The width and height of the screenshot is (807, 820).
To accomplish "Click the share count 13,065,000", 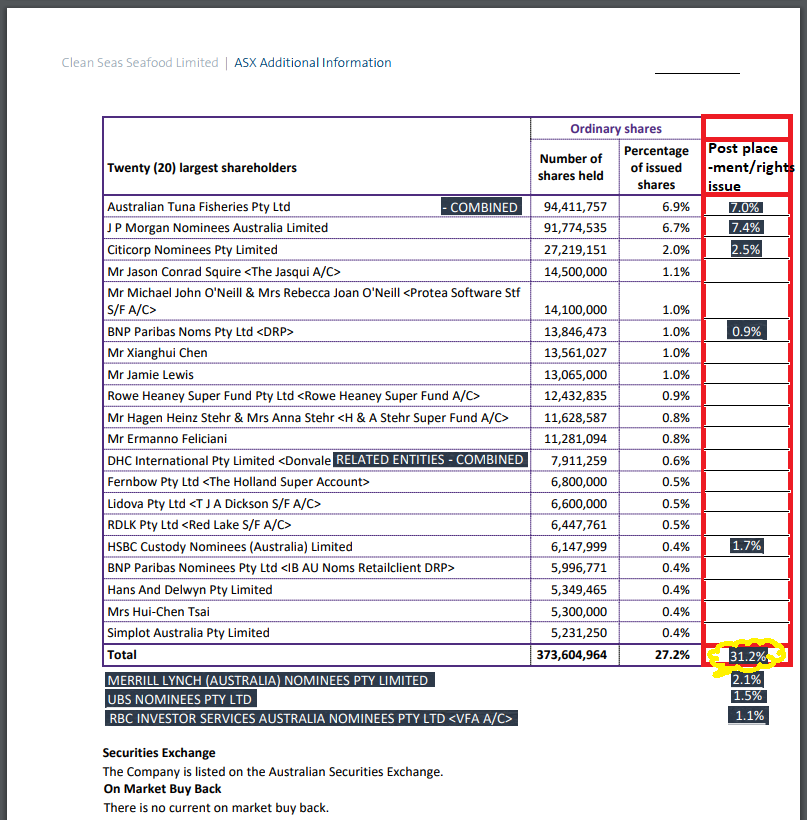I will 575,375.
